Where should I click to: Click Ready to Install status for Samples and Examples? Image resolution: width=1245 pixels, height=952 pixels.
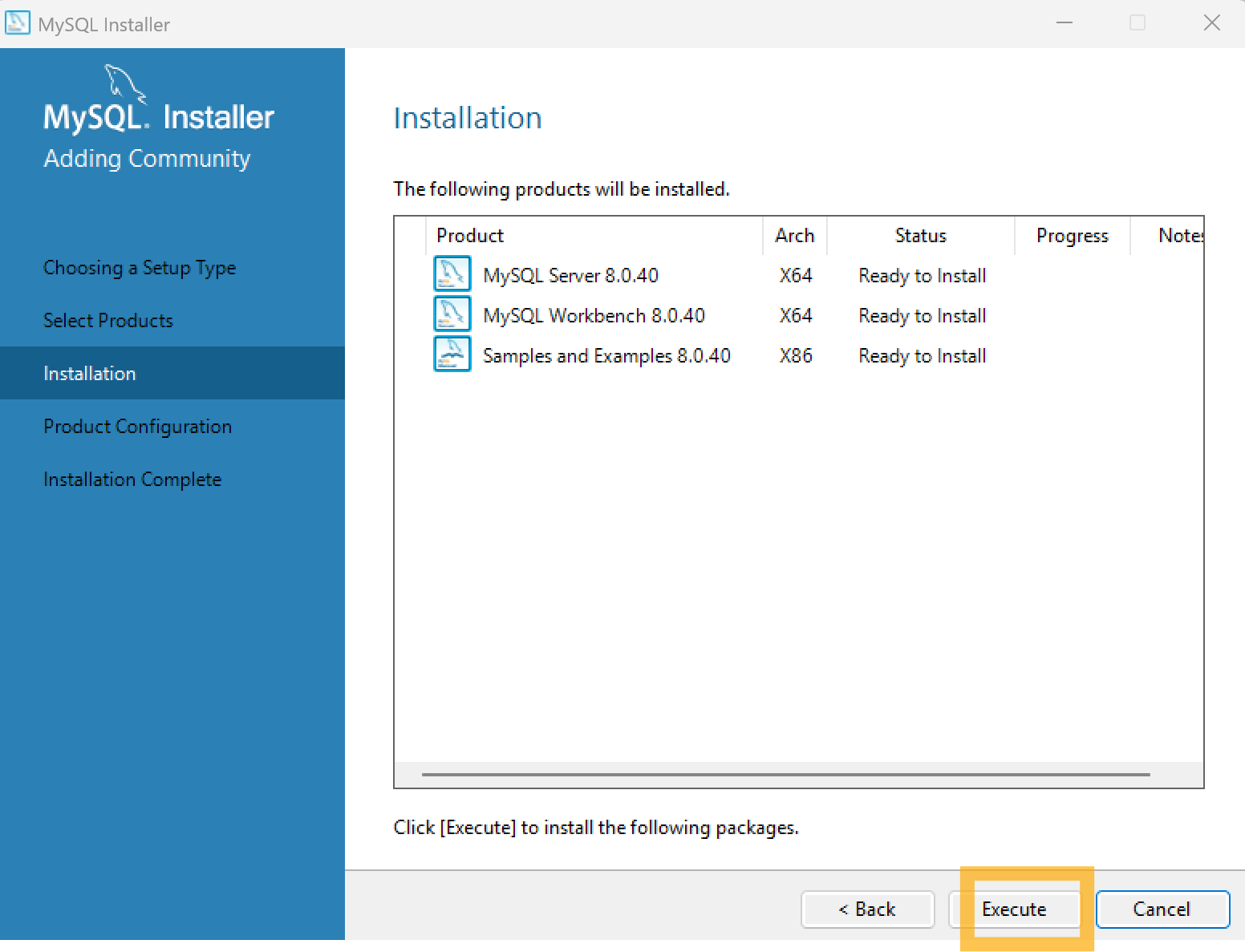click(x=923, y=355)
